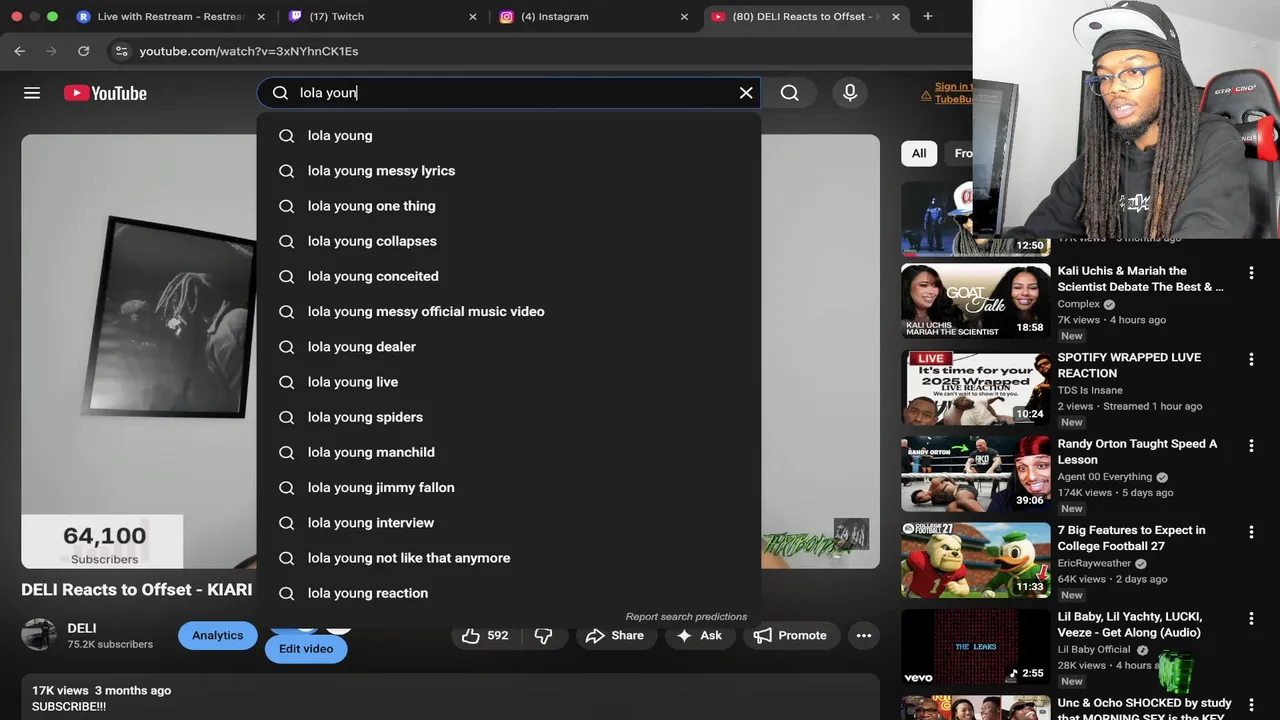Choose suggestion 'lola young collapses'
The width and height of the screenshot is (1280, 720).
pyautogui.click(x=509, y=241)
